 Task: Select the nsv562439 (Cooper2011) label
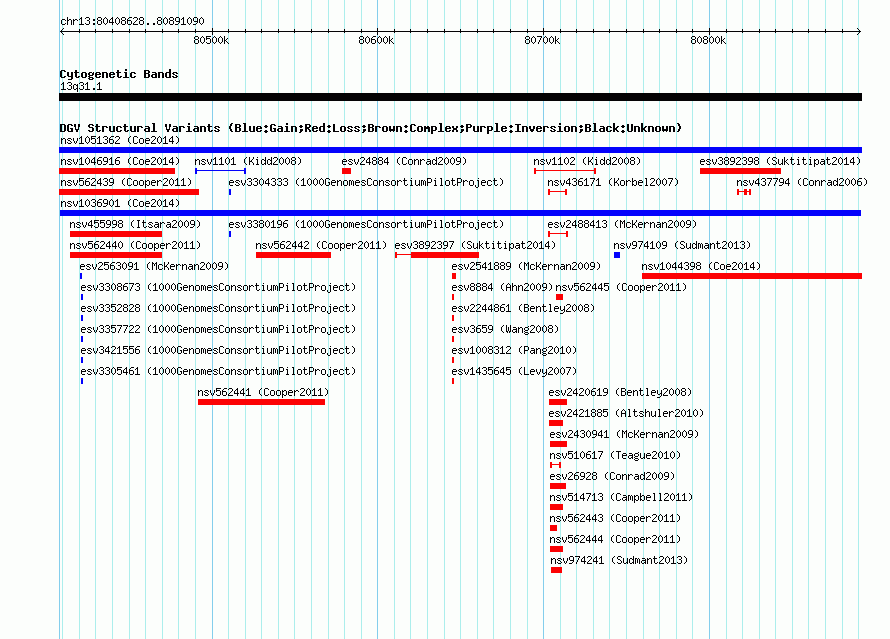coord(126,182)
